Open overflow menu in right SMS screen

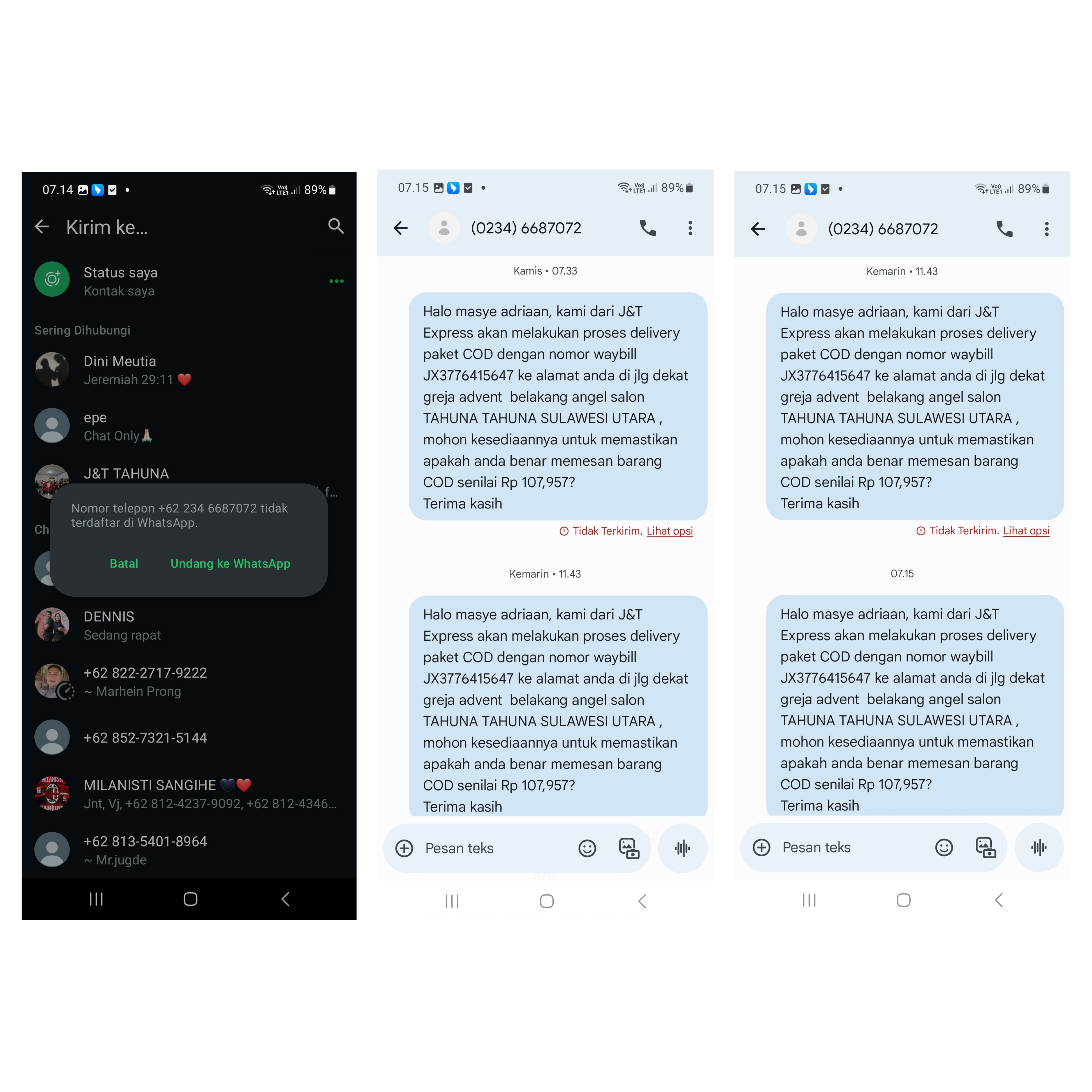pos(1047,229)
